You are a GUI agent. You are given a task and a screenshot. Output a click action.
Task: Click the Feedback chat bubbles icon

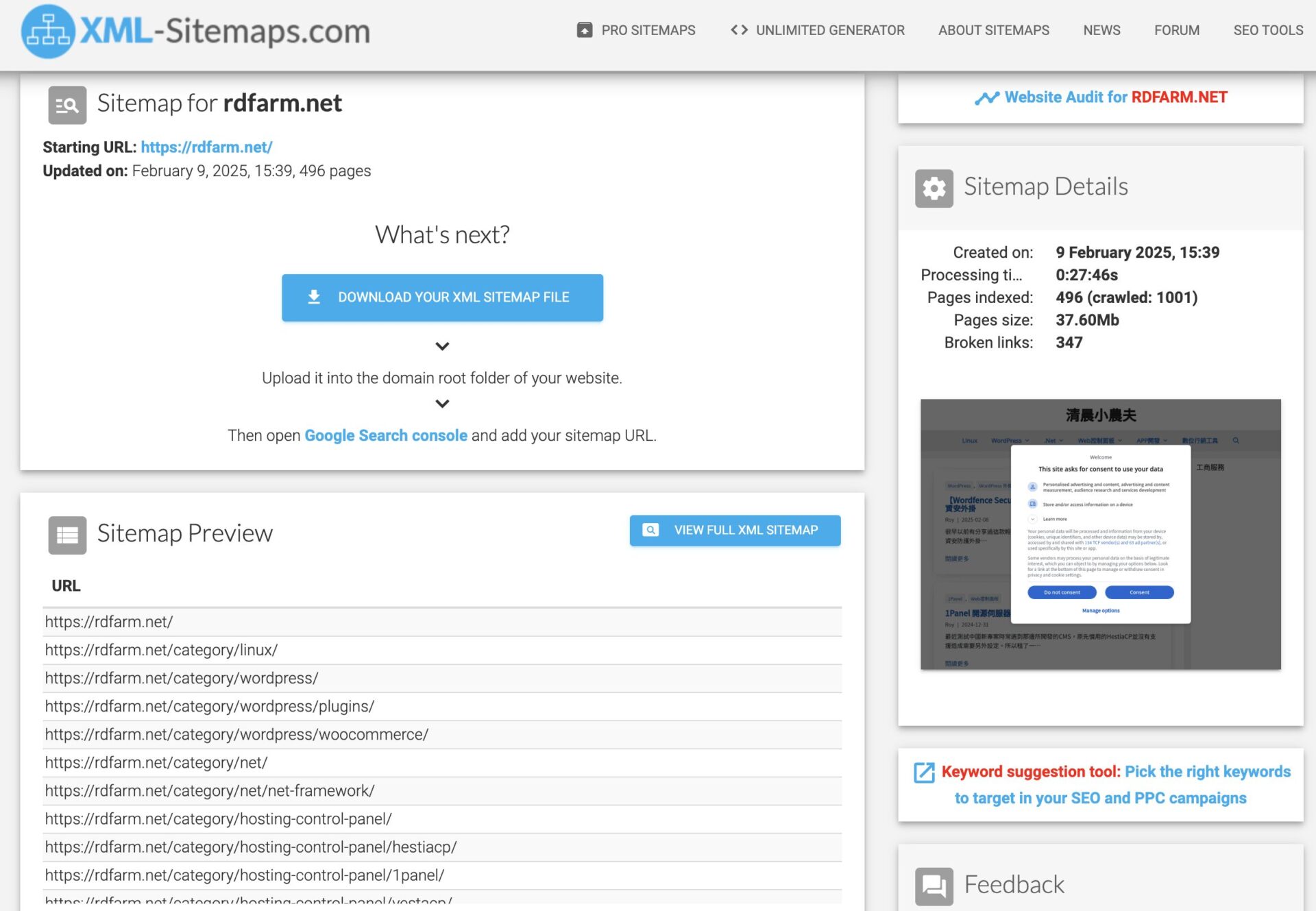coord(934,886)
